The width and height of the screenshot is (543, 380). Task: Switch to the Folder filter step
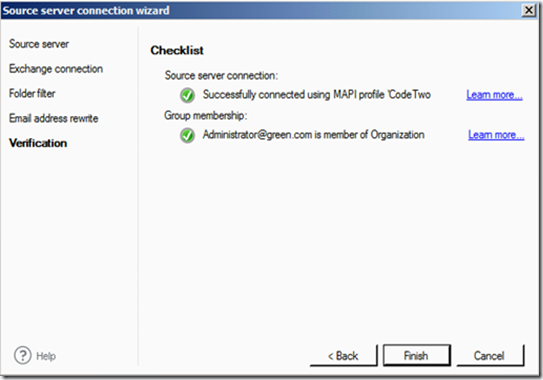point(32,93)
